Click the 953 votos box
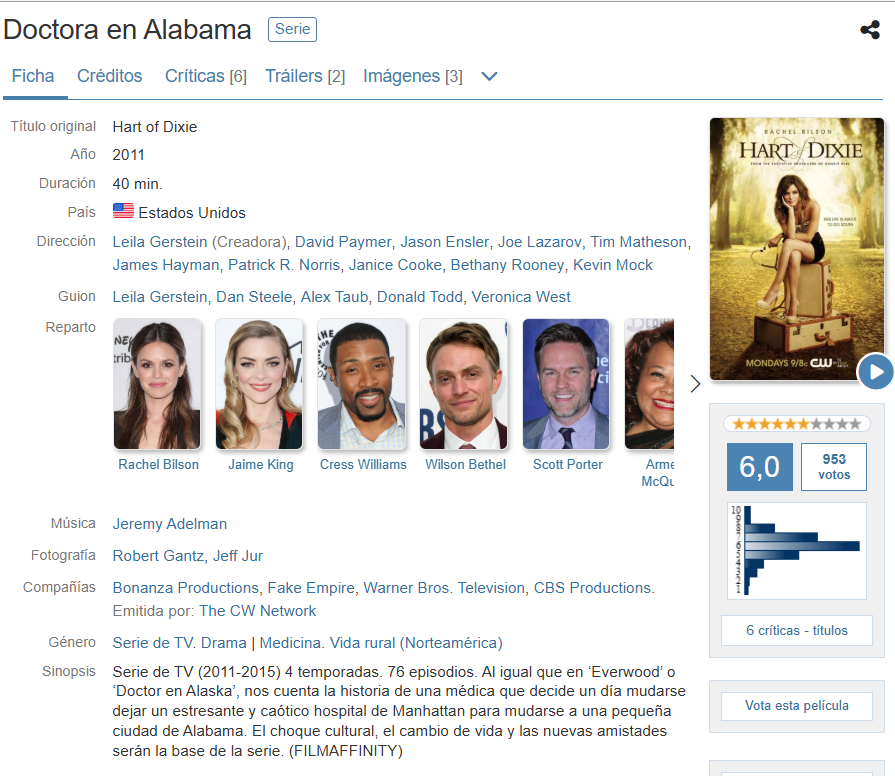Viewport: 895px width, 776px height. [833, 467]
